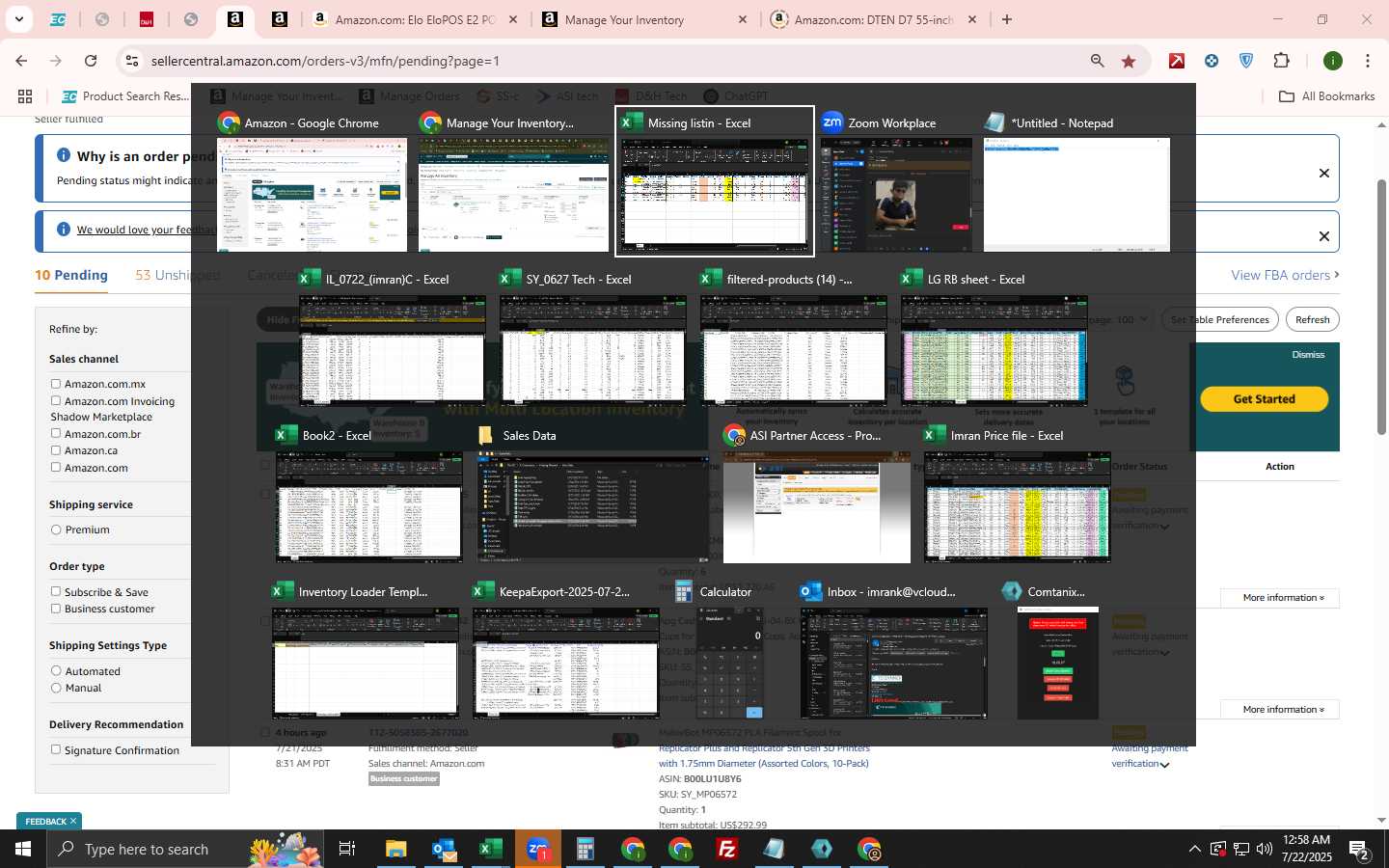Switch to SY_0627 Tech Excel window
1389x868 pixels.
click(592, 338)
